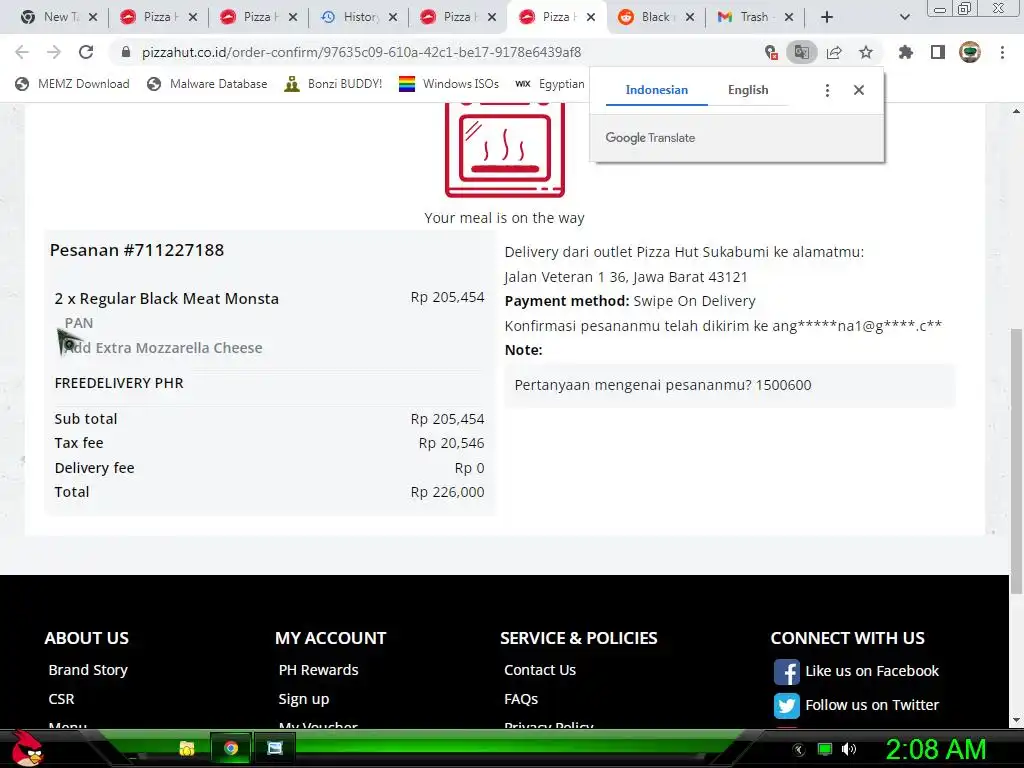The image size is (1024, 768).
Task: Click the network monitor tray icon
Action: coord(825,749)
